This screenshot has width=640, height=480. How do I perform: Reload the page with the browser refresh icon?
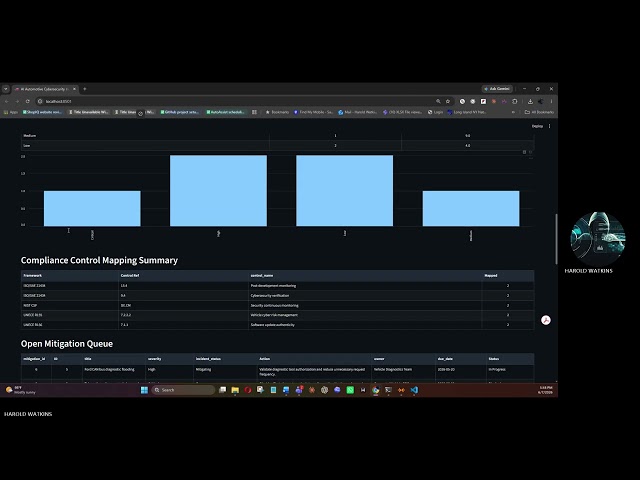28,101
